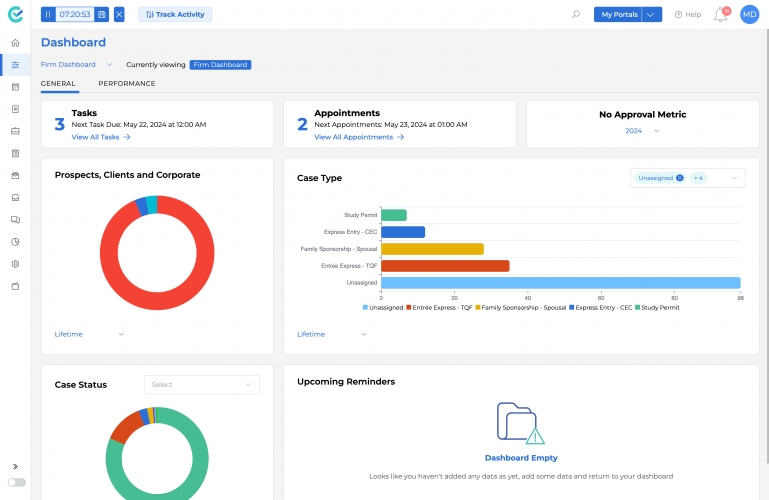This screenshot has height=500, width=769.
Task: Toggle Entrée Express - TQF legend entry
Action: [x=439, y=307]
